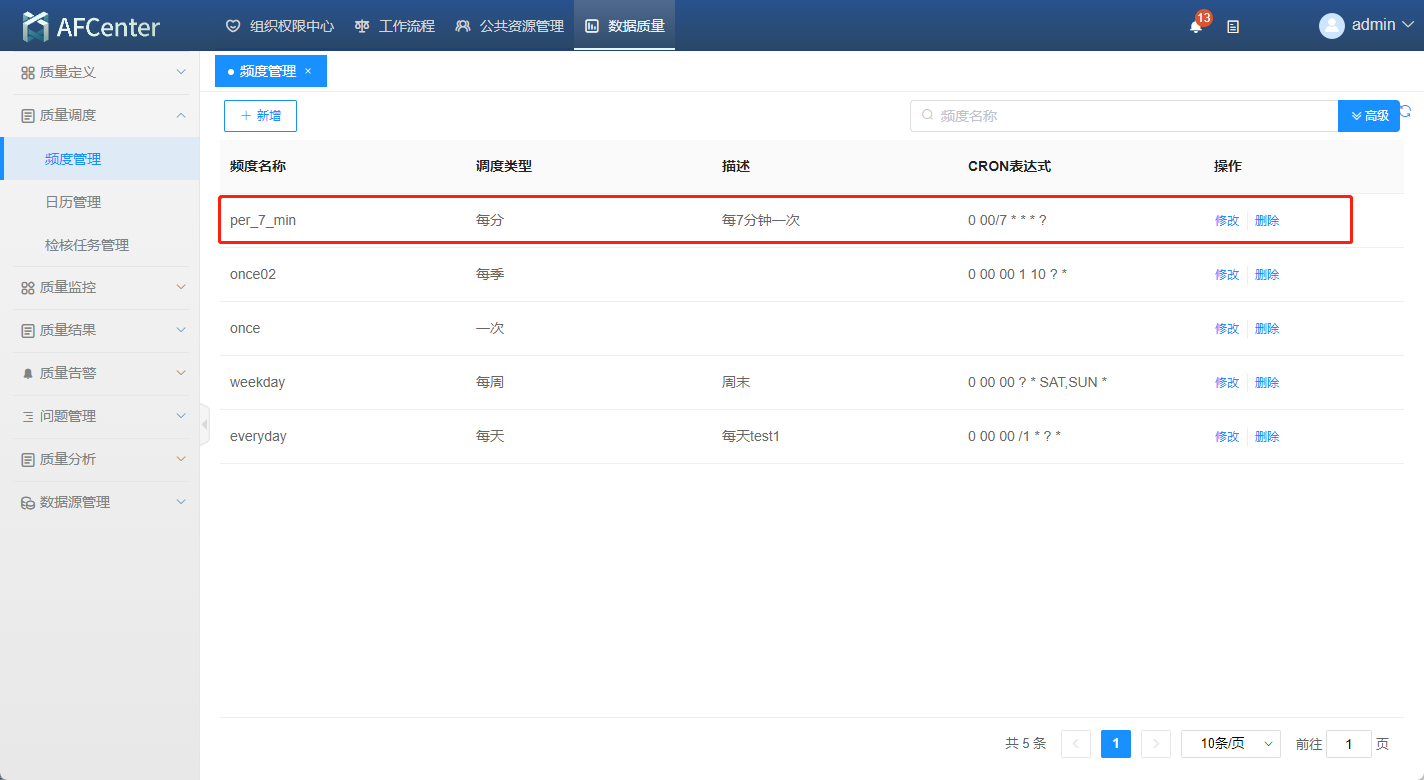Image resolution: width=1424 pixels, height=780 pixels.
Task: Expand the 质量定义 sidebar menu
Action: tap(99, 72)
